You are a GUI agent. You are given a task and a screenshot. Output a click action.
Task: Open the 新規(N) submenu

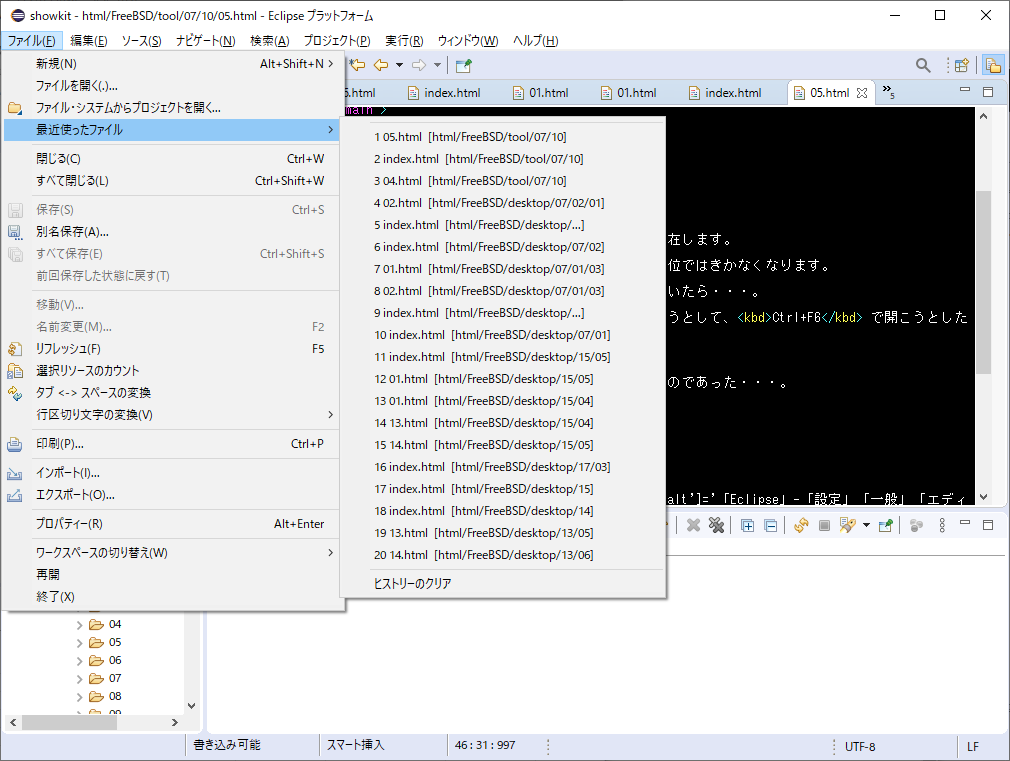[171, 64]
